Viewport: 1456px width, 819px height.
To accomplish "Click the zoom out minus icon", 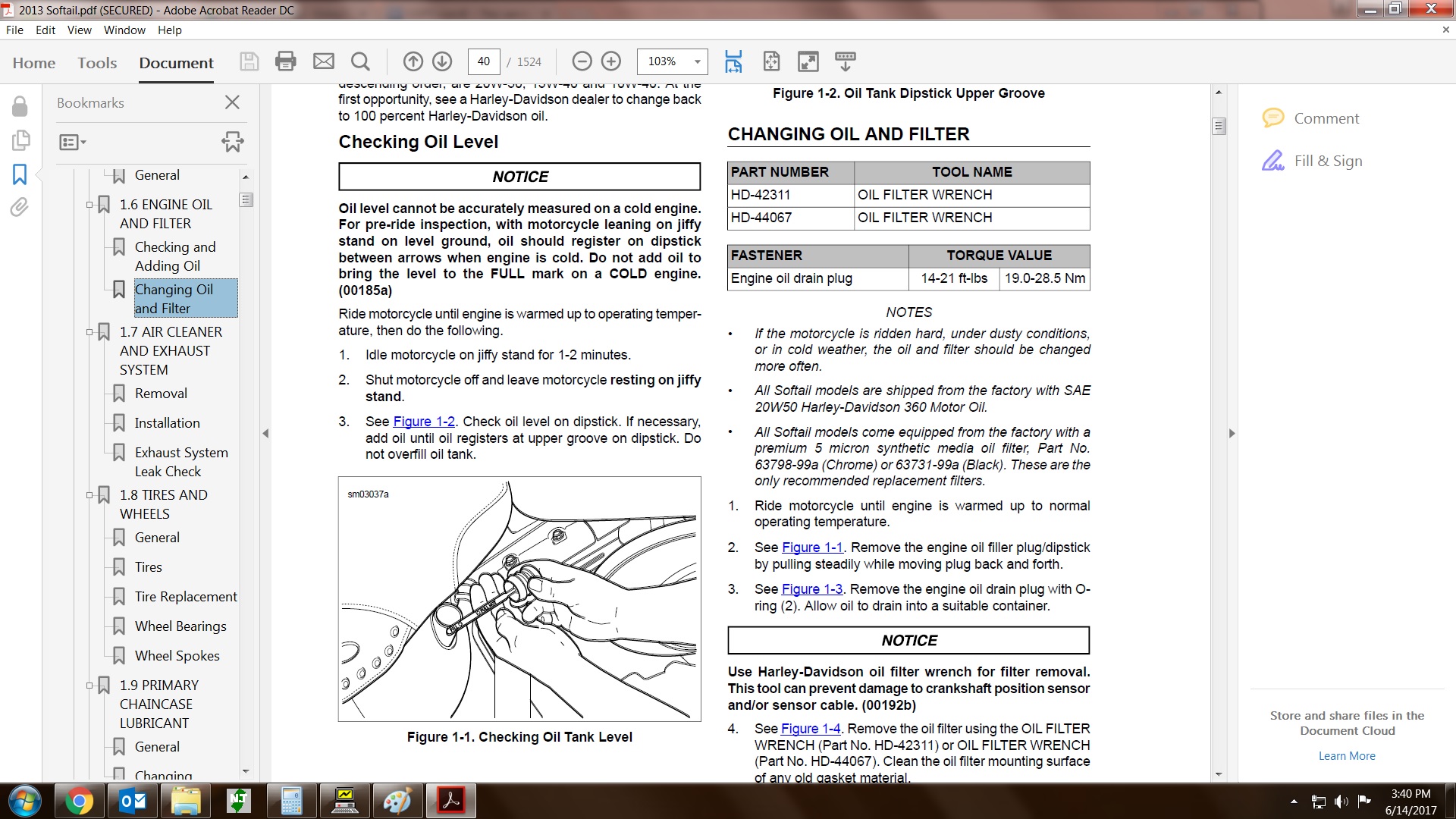I will tap(582, 61).
